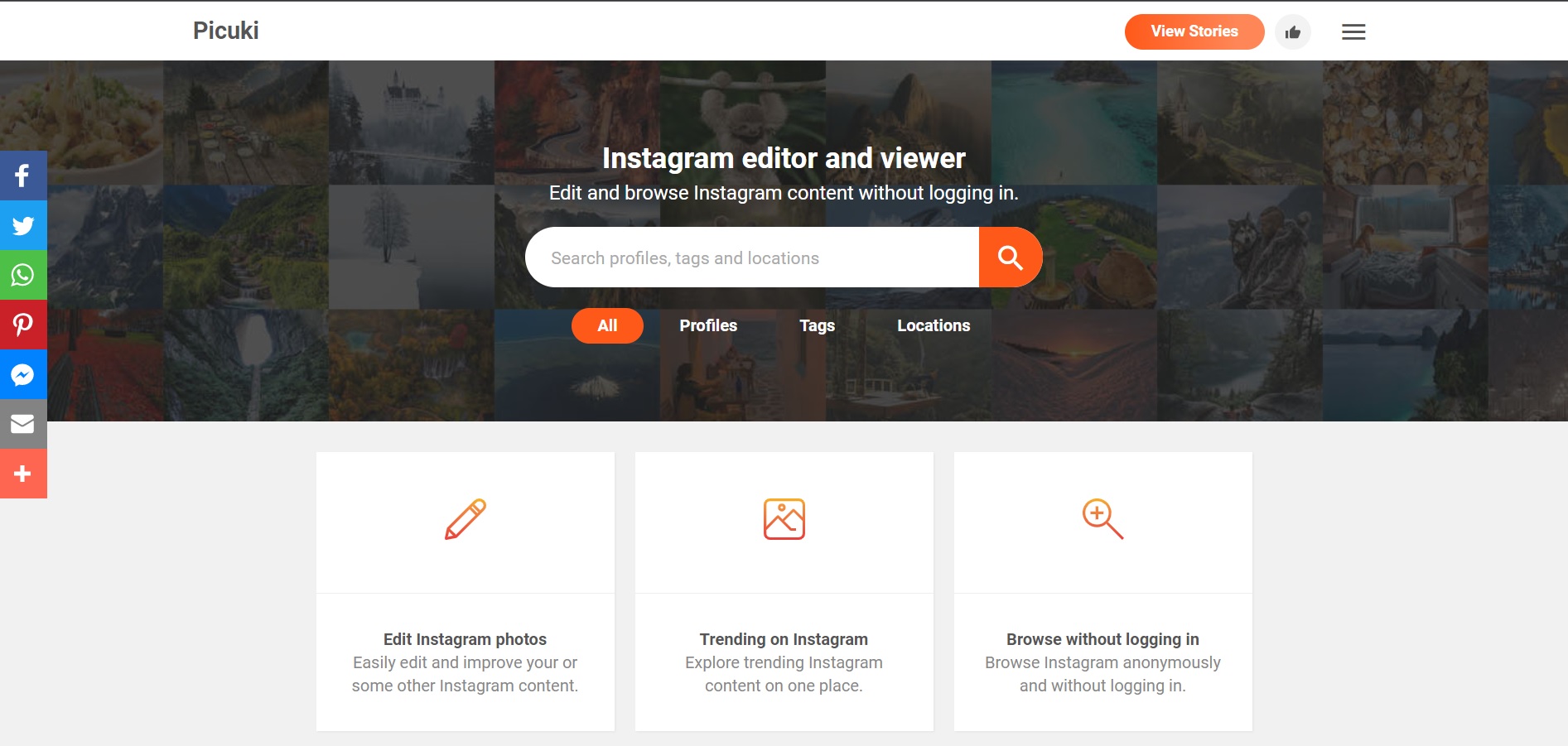Share via Messenger sidebar icon

(x=23, y=374)
